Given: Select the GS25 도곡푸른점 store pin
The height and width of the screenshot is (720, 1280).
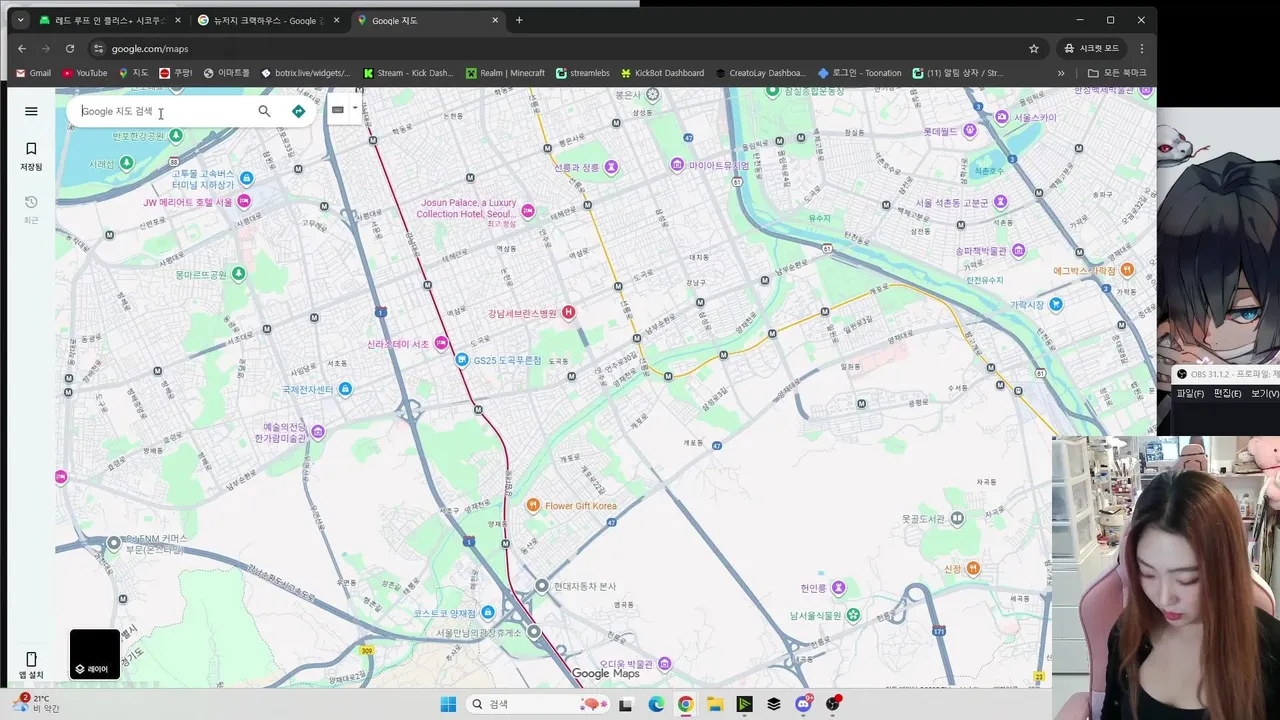Looking at the screenshot, I should (x=462, y=360).
